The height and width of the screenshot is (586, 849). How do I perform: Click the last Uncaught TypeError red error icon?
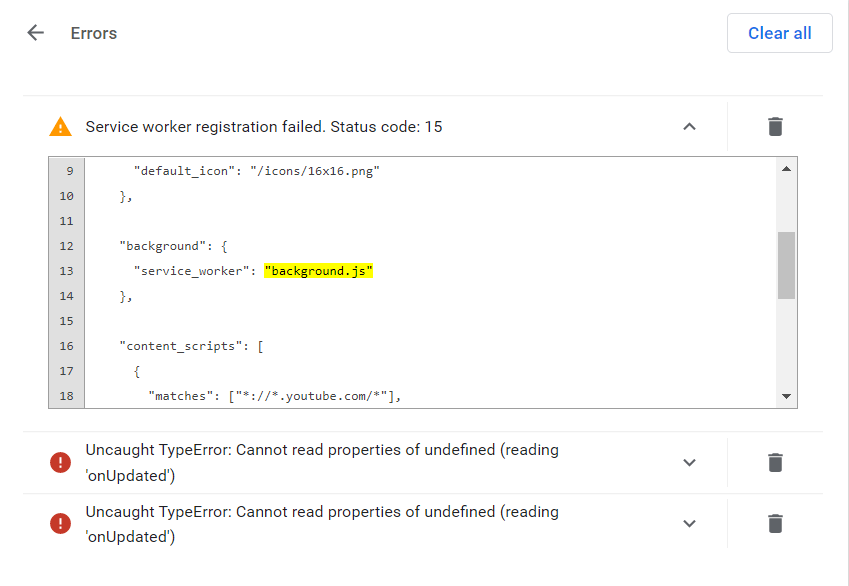pos(60,524)
